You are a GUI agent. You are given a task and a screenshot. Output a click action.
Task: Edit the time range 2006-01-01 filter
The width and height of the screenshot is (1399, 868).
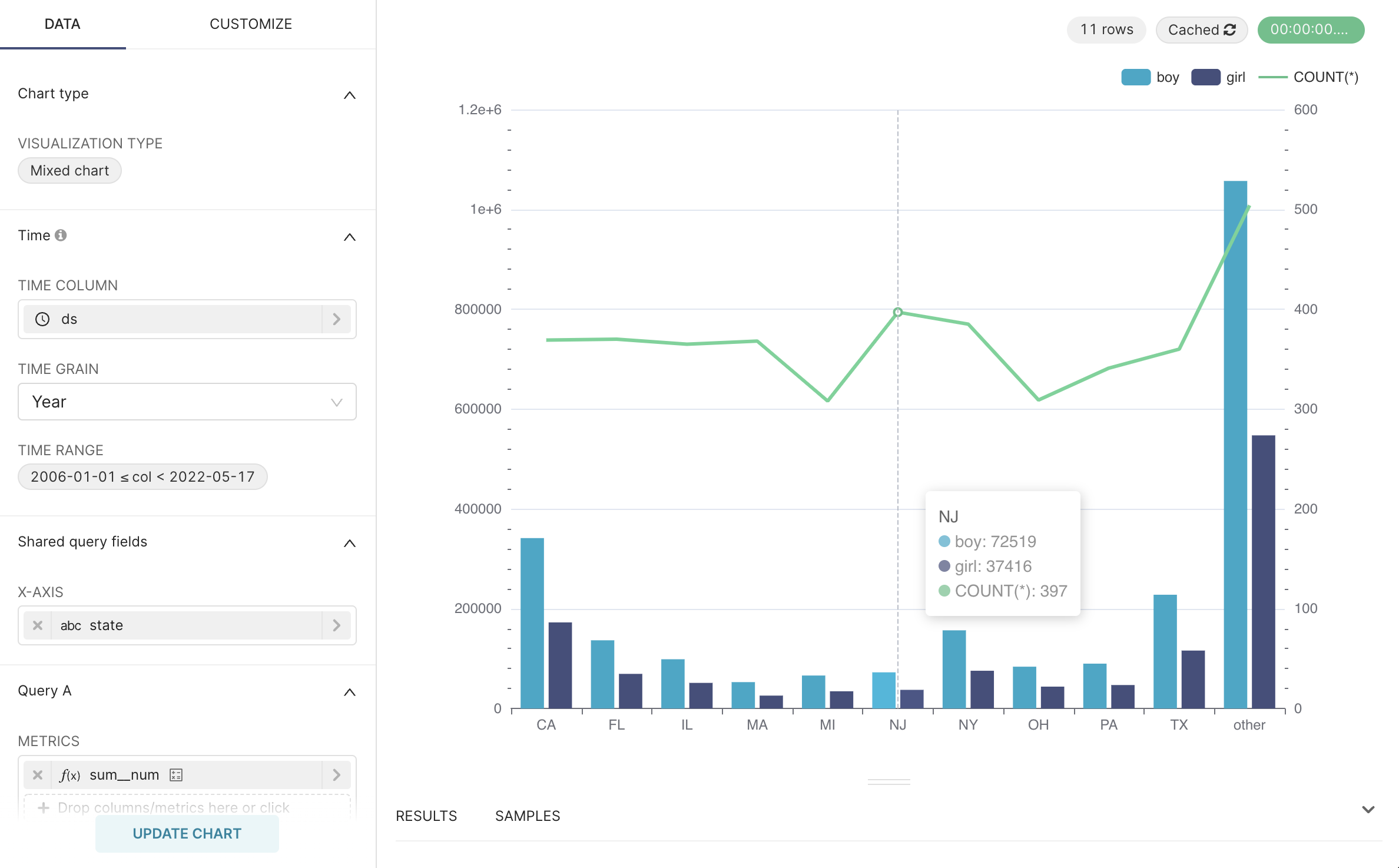pyautogui.click(x=142, y=477)
